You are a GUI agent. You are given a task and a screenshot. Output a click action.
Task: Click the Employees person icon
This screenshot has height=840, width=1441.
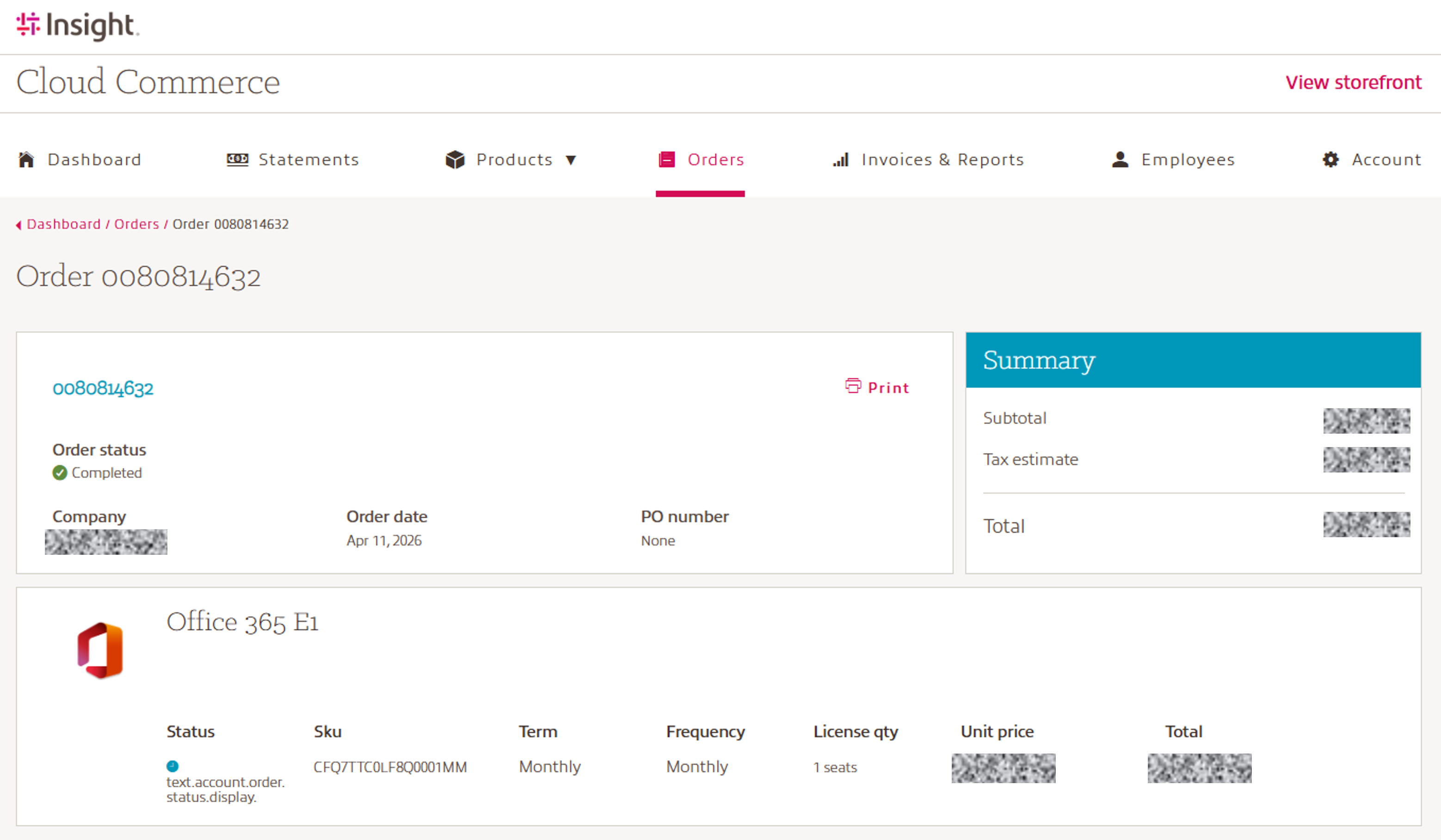pos(1120,159)
